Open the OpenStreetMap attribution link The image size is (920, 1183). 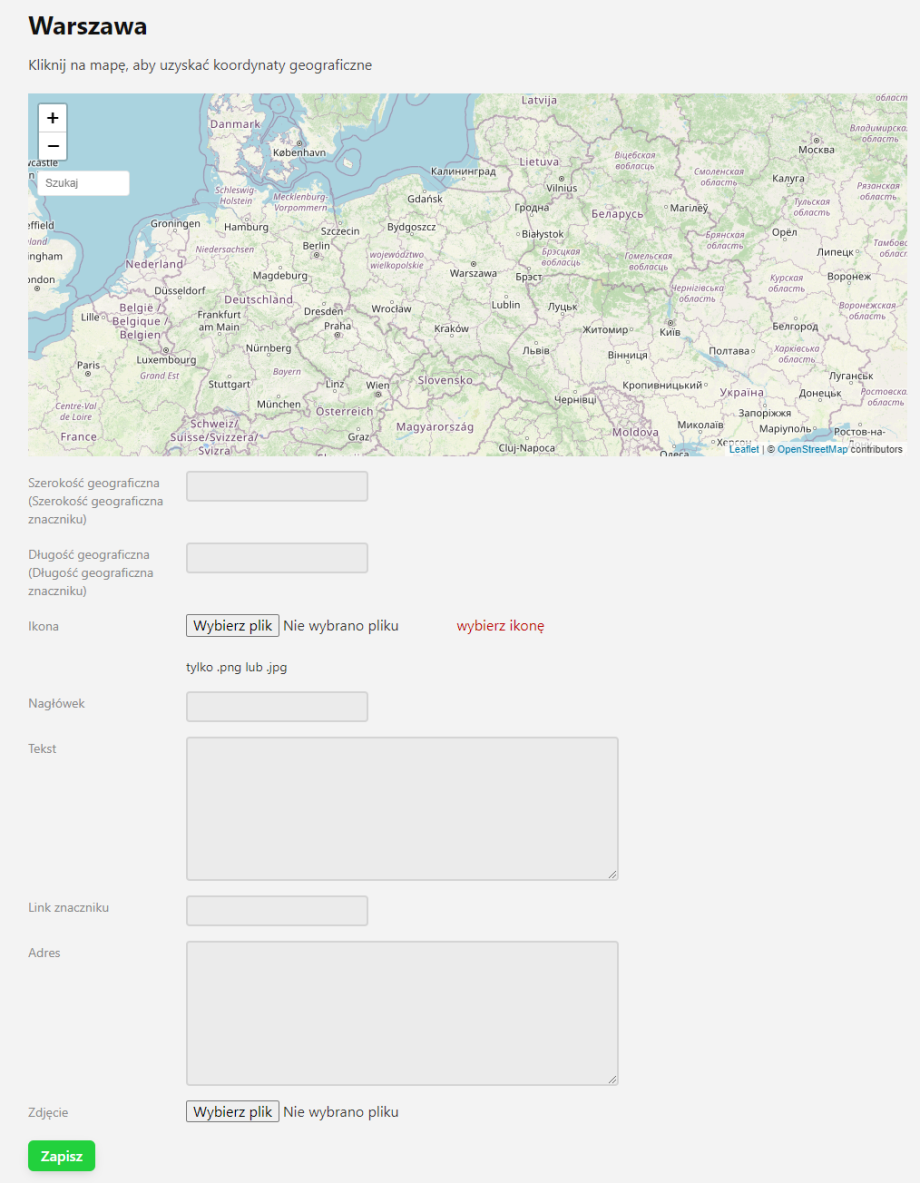[x=812, y=449]
